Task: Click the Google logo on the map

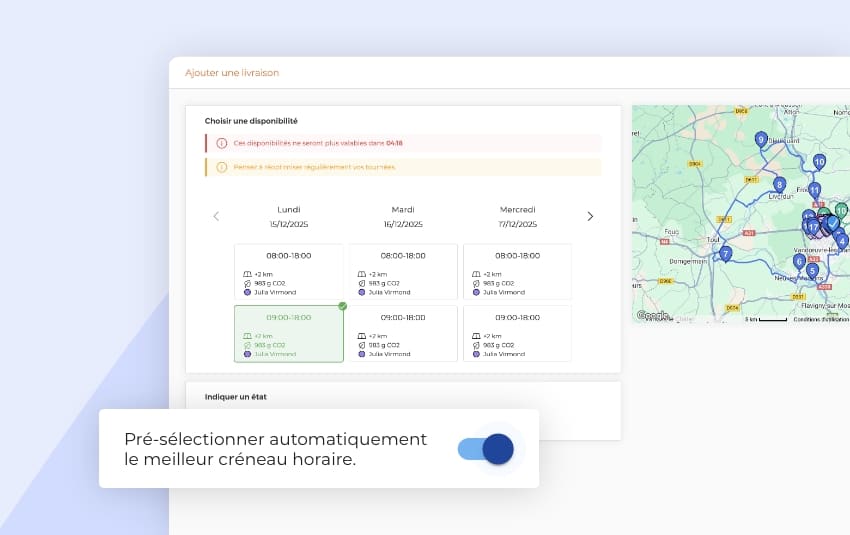Action: coord(653,316)
